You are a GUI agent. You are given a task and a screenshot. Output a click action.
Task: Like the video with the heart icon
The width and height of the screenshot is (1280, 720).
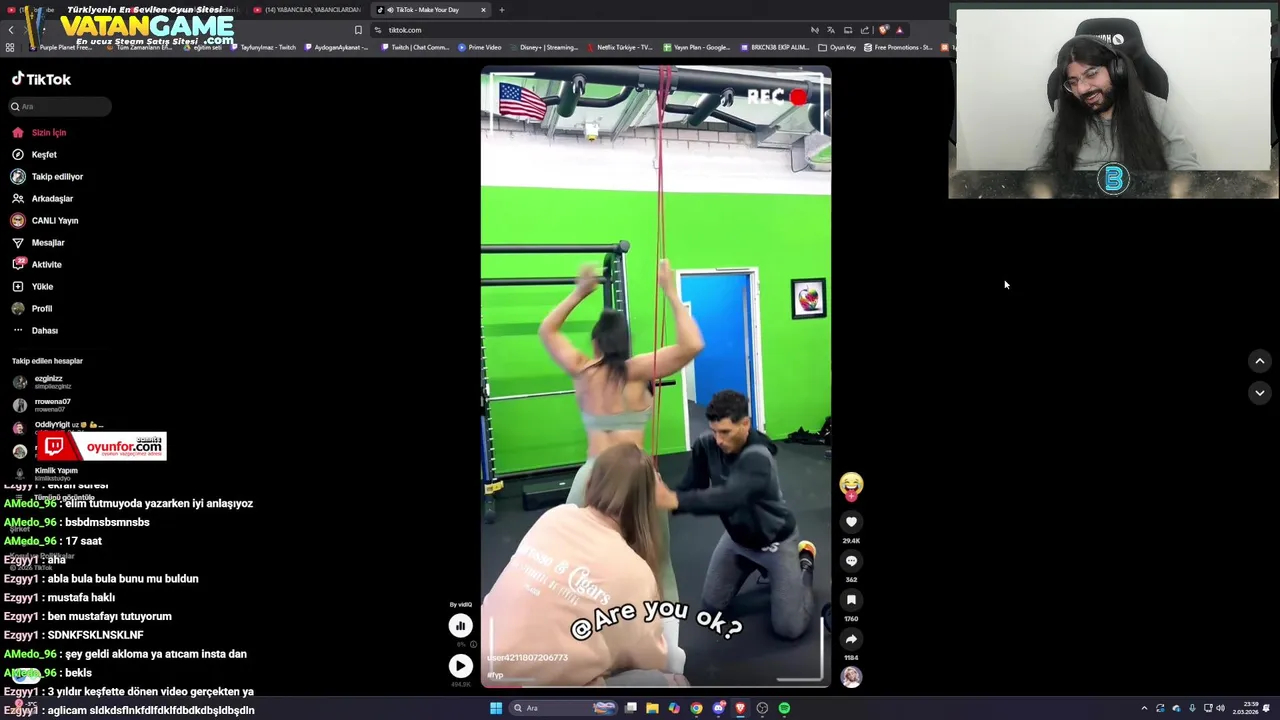coord(851,522)
